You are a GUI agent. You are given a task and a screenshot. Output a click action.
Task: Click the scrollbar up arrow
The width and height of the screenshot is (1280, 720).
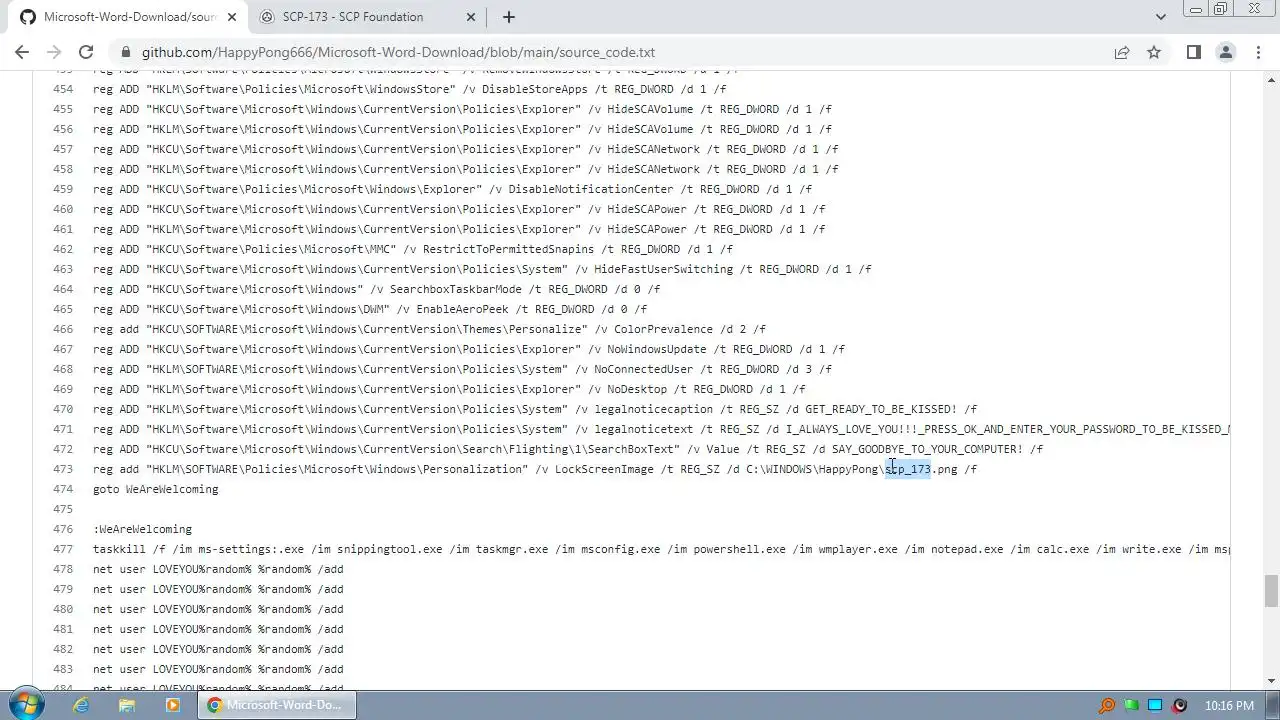coord(1271,79)
